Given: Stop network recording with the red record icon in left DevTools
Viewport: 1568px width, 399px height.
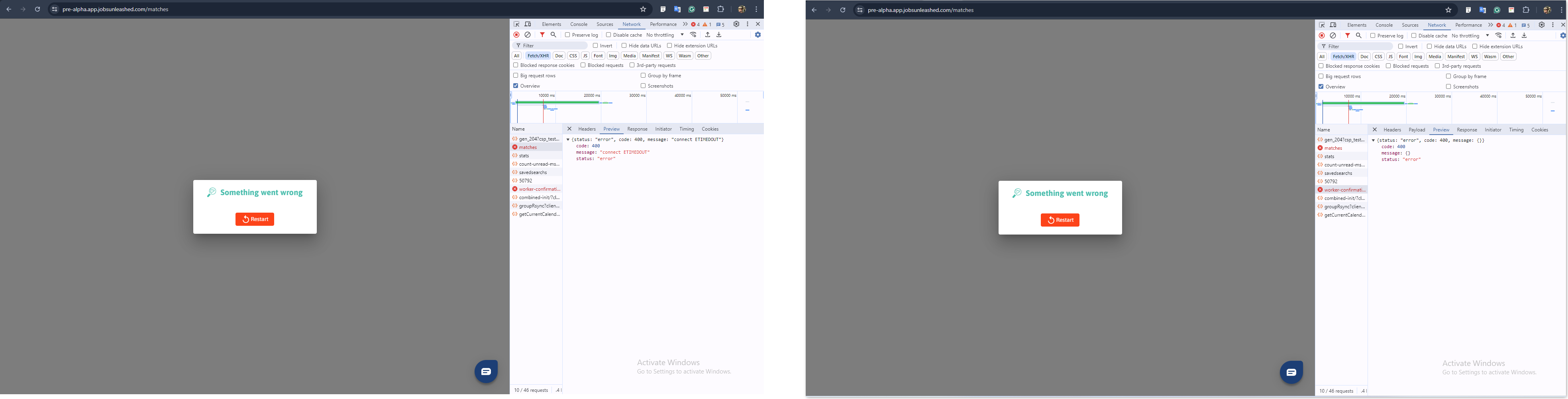Looking at the screenshot, I should pos(517,35).
